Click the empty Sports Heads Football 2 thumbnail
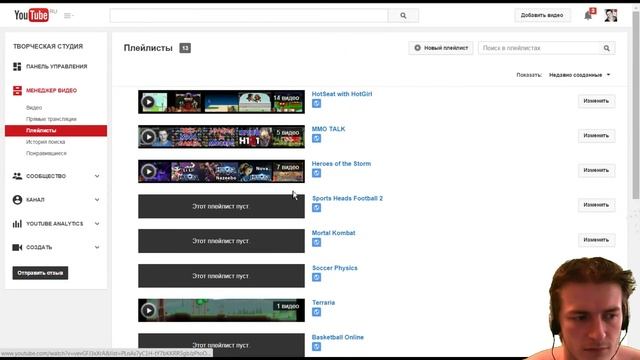Viewport: 640px width, 360px height. click(221, 206)
